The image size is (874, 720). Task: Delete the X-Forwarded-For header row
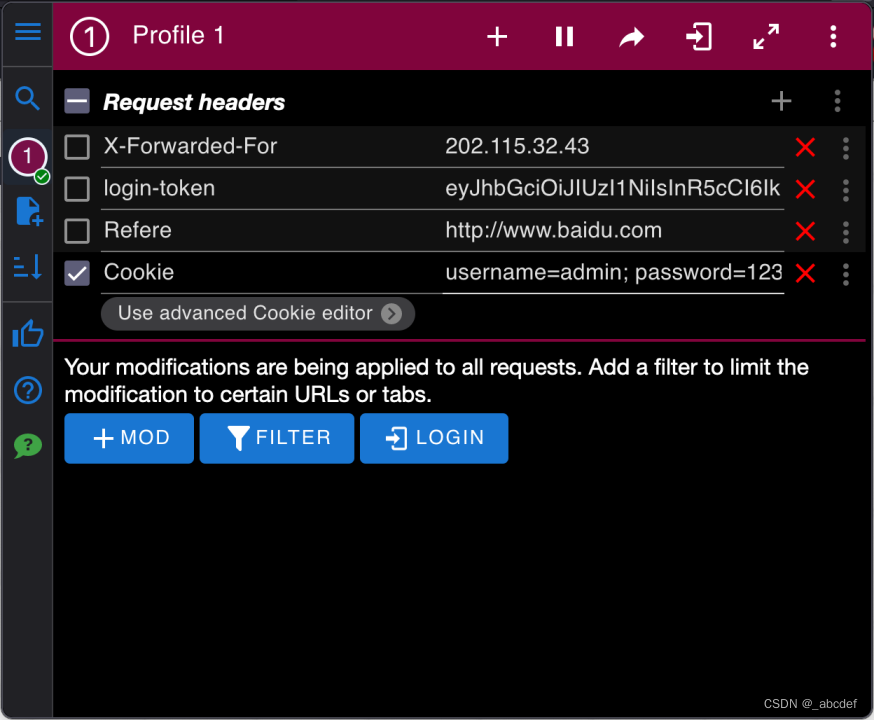point(805,147)
